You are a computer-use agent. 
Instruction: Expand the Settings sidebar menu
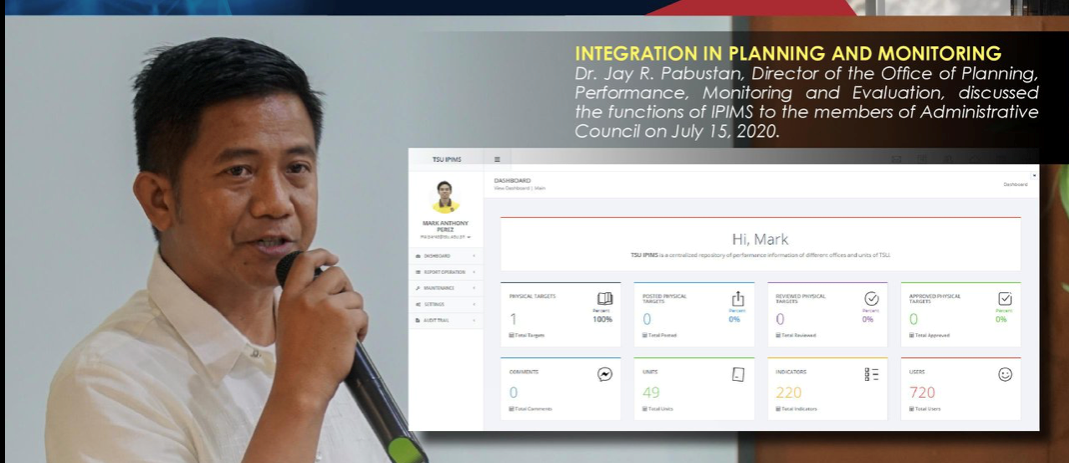(444, 303)
